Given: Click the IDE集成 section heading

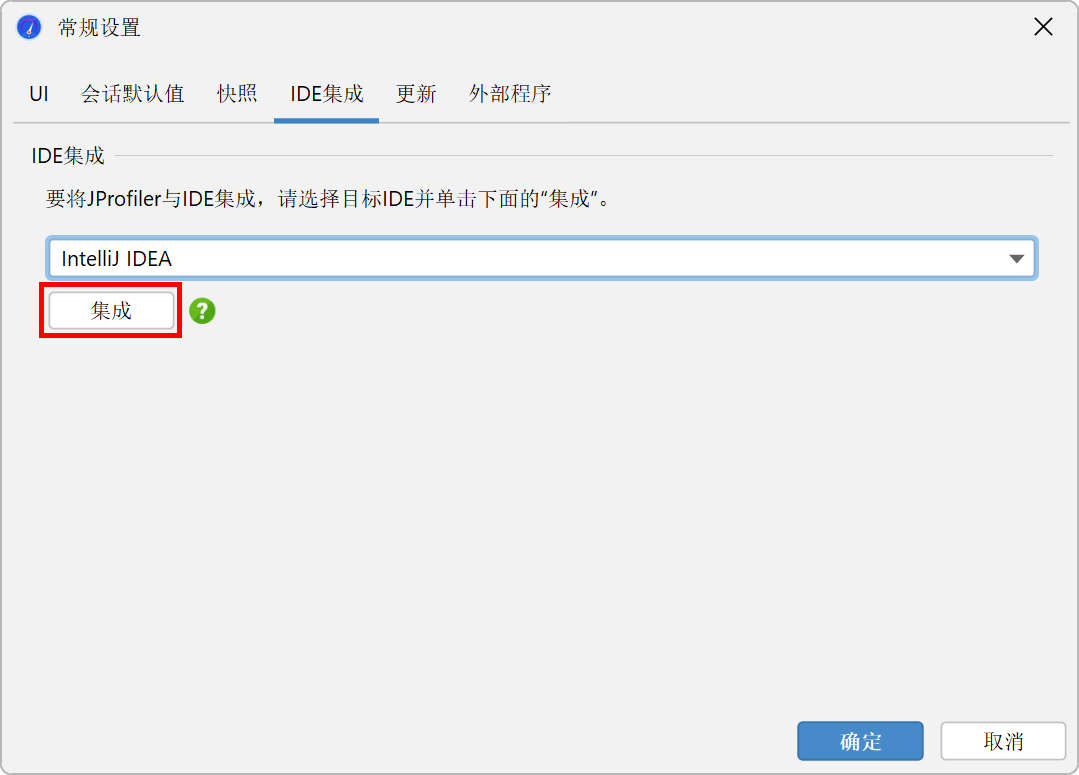Looking at the screenshot, I should tap(67, 156).
